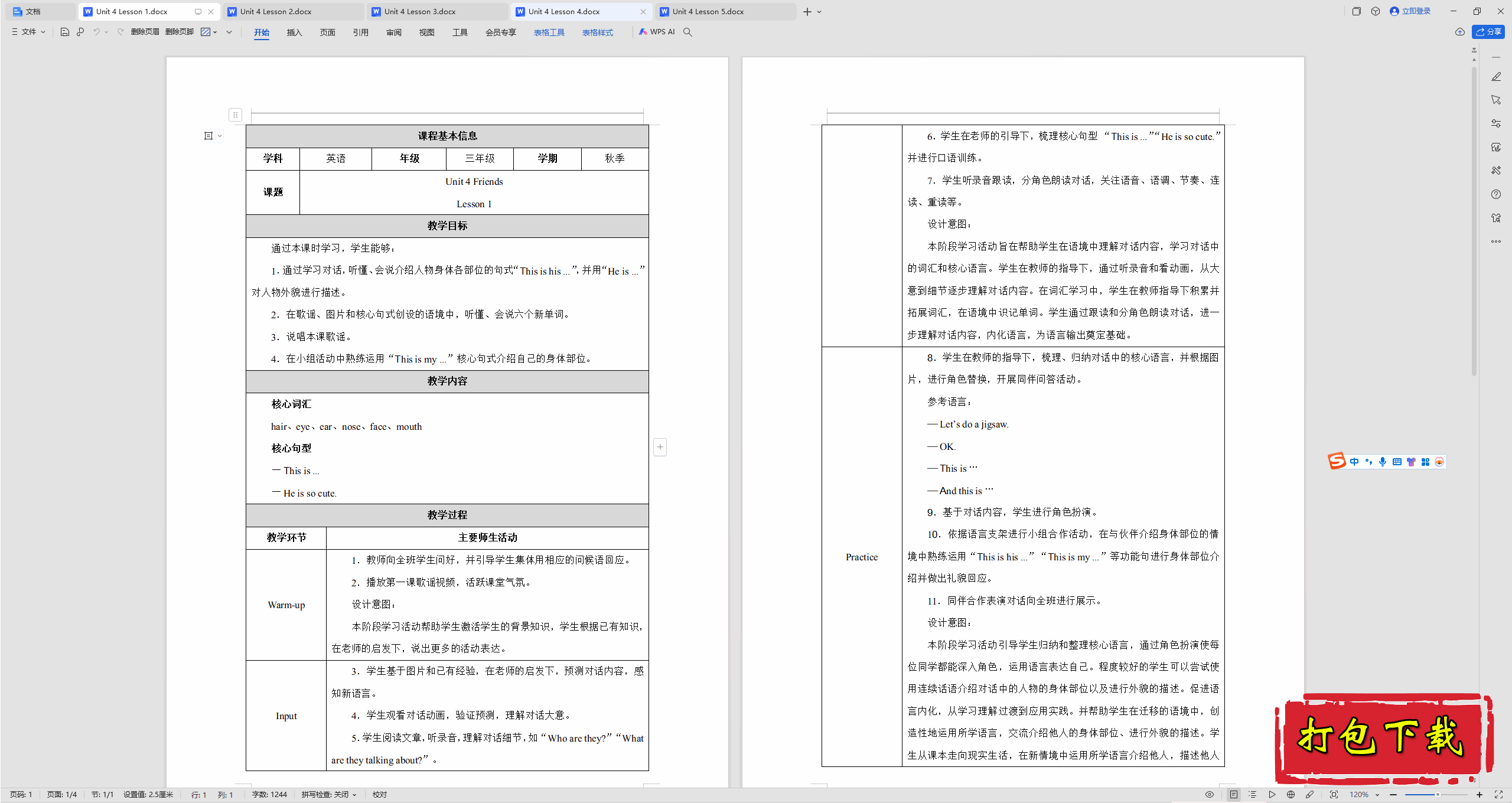Click the play slideshow icon in status bar
The height and width of the screenshot is (803, 1512).
click(x=1272, y=795)
